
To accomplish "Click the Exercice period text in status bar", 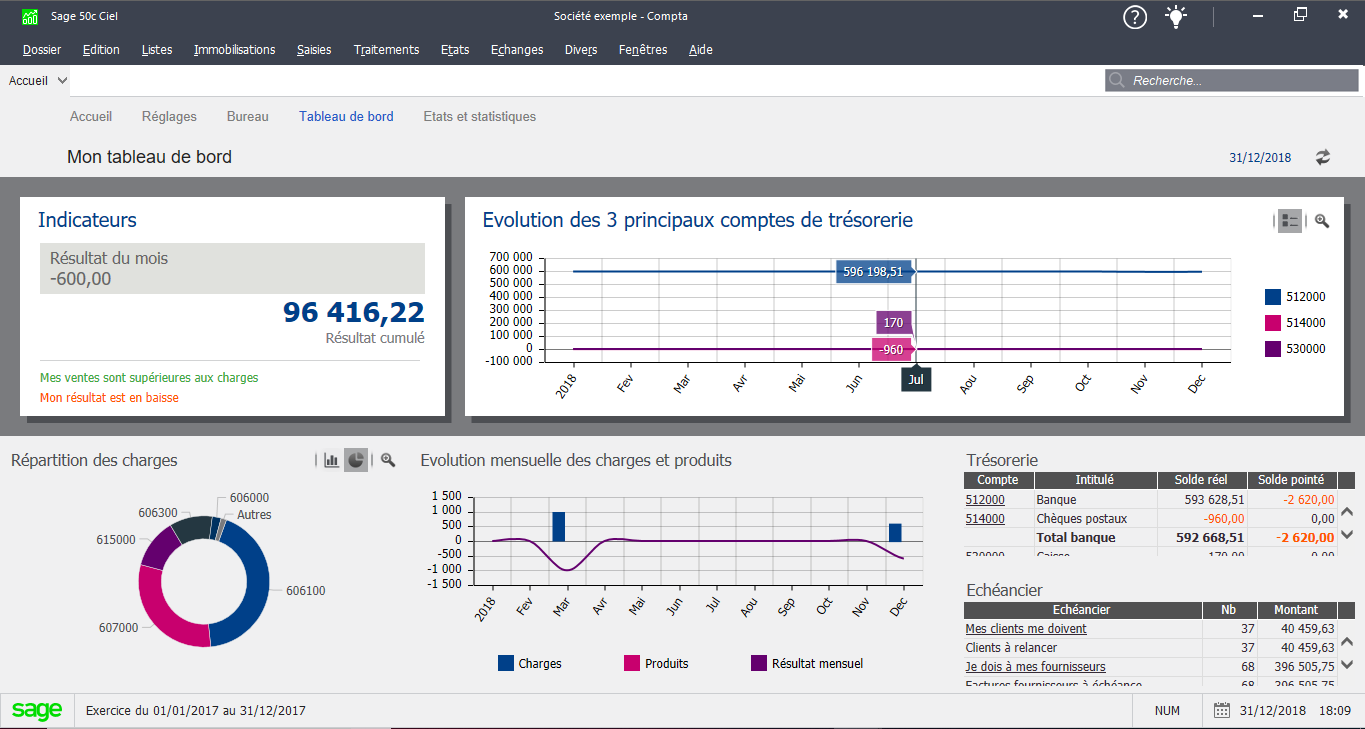I will [x=196, y=711].
